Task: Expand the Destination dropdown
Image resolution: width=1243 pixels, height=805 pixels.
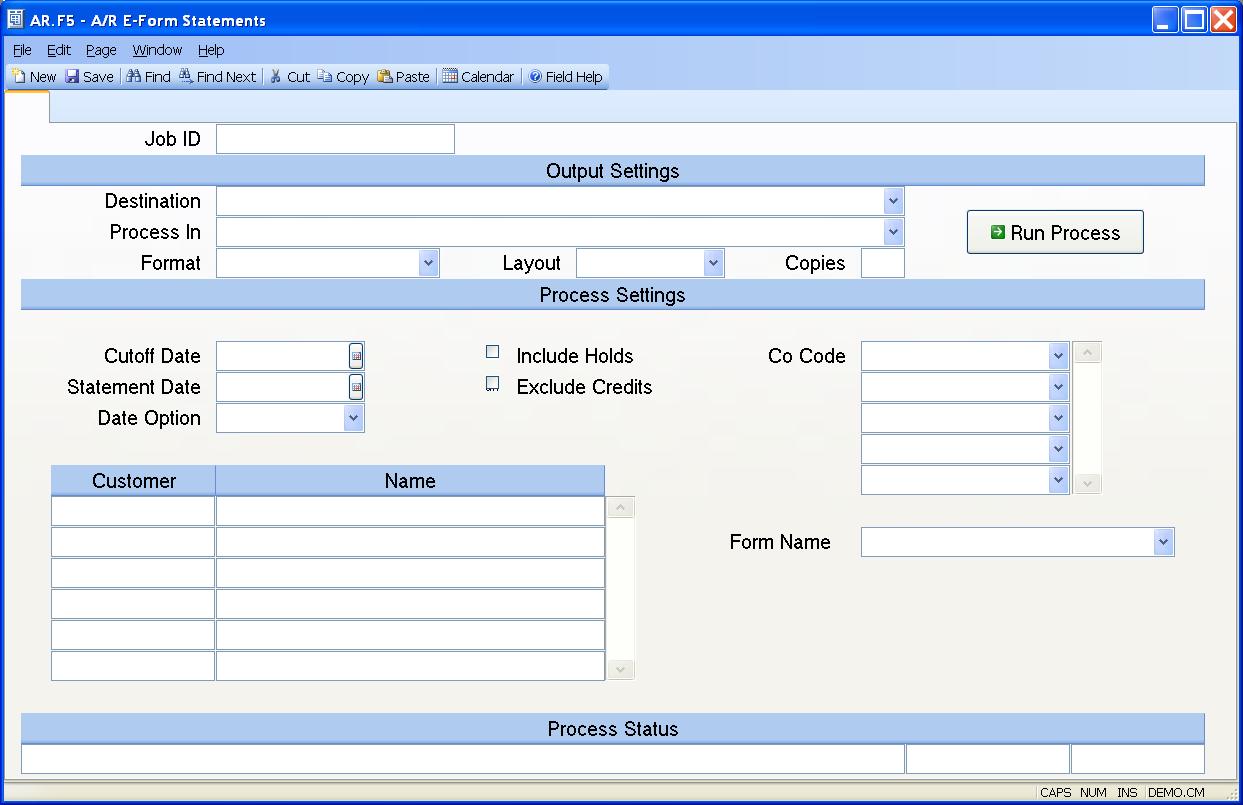Action: tap(893, 201)
